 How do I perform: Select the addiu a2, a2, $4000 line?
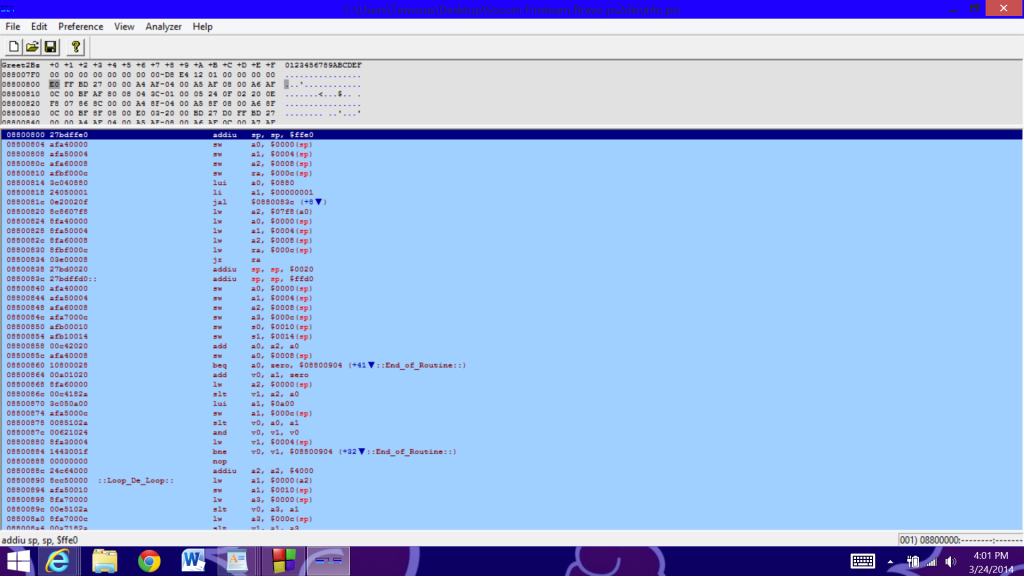point(511,471)
